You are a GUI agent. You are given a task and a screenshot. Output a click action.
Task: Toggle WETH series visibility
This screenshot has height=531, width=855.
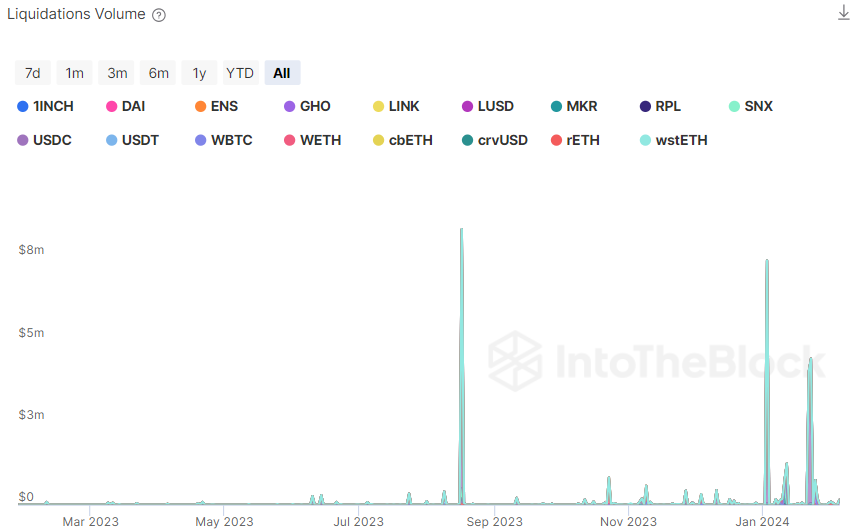pyautogui.click(x=320, y=140)
